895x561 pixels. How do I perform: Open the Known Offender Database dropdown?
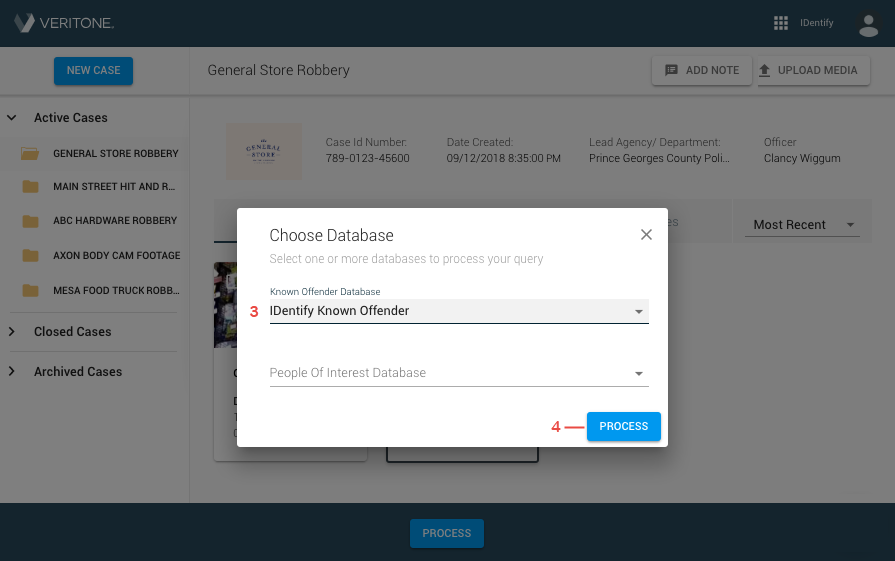click(x=459, y=311)
